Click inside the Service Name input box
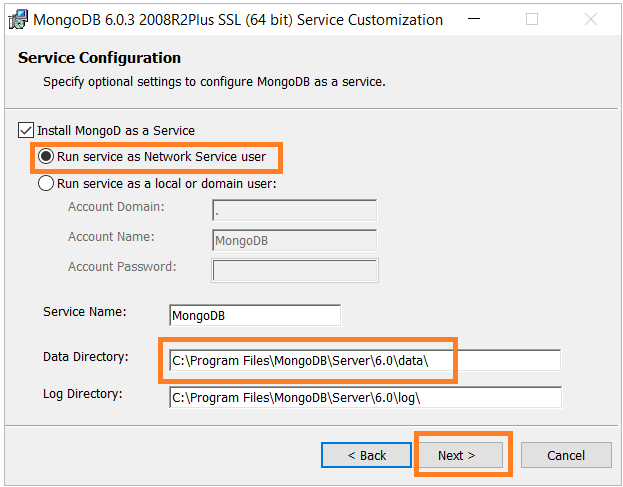The width and height of the screenshot is (623, 487). coord(255,315)
